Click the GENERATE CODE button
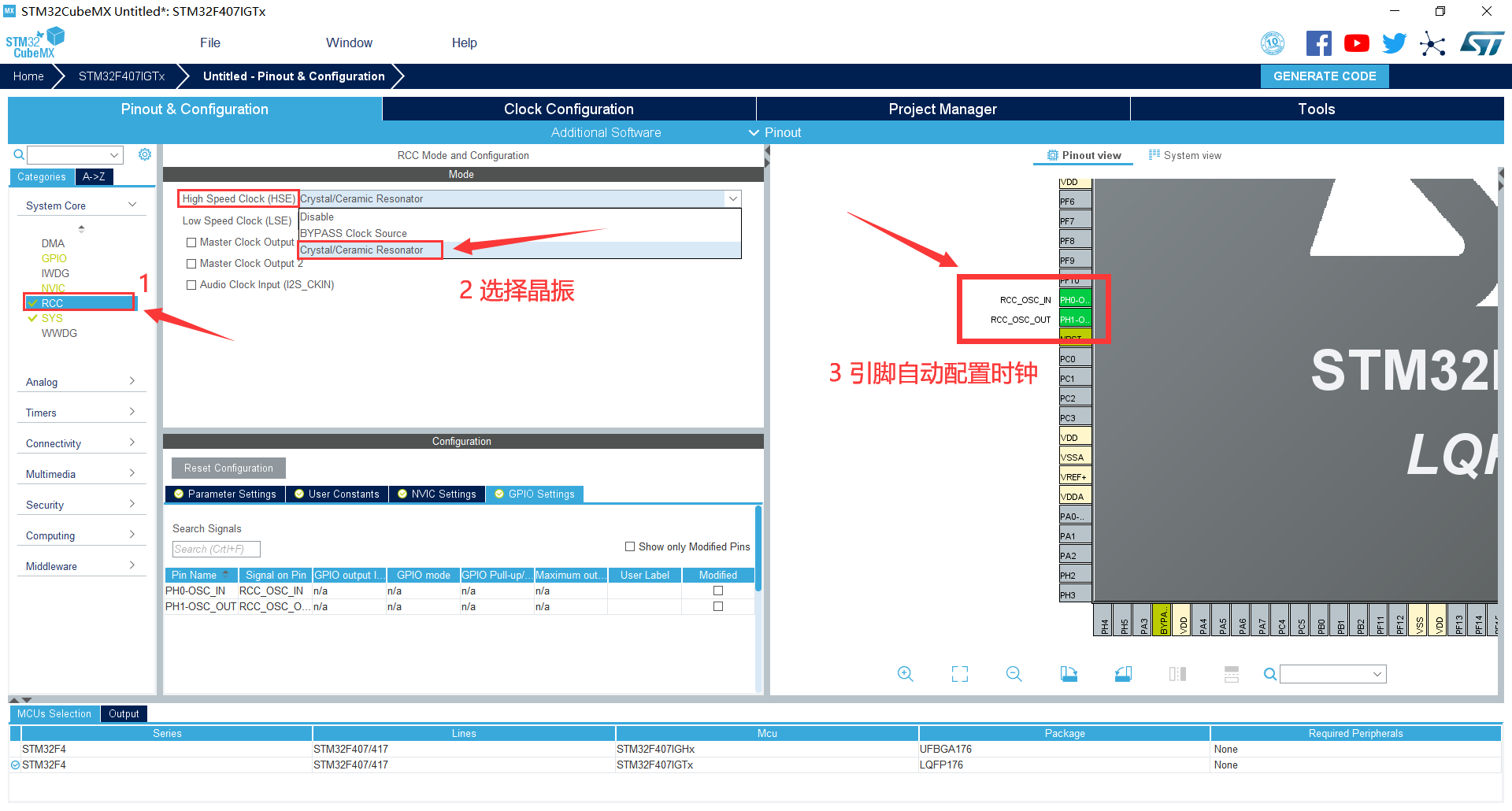This screenshot has width=1512, height=811. (x=1325, y=76)
